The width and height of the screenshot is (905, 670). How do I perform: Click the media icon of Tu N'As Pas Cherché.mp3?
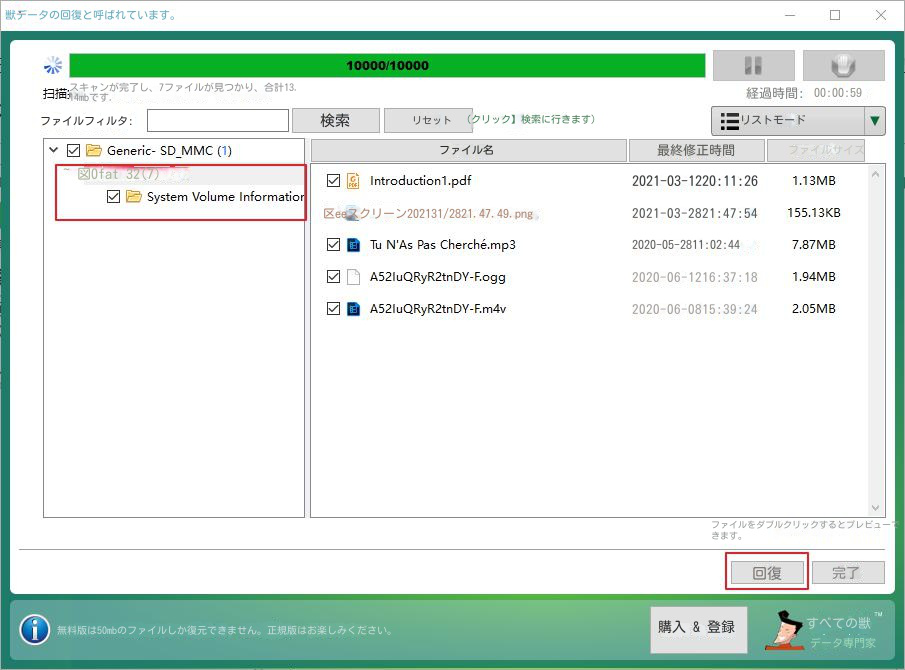[353, 245]
